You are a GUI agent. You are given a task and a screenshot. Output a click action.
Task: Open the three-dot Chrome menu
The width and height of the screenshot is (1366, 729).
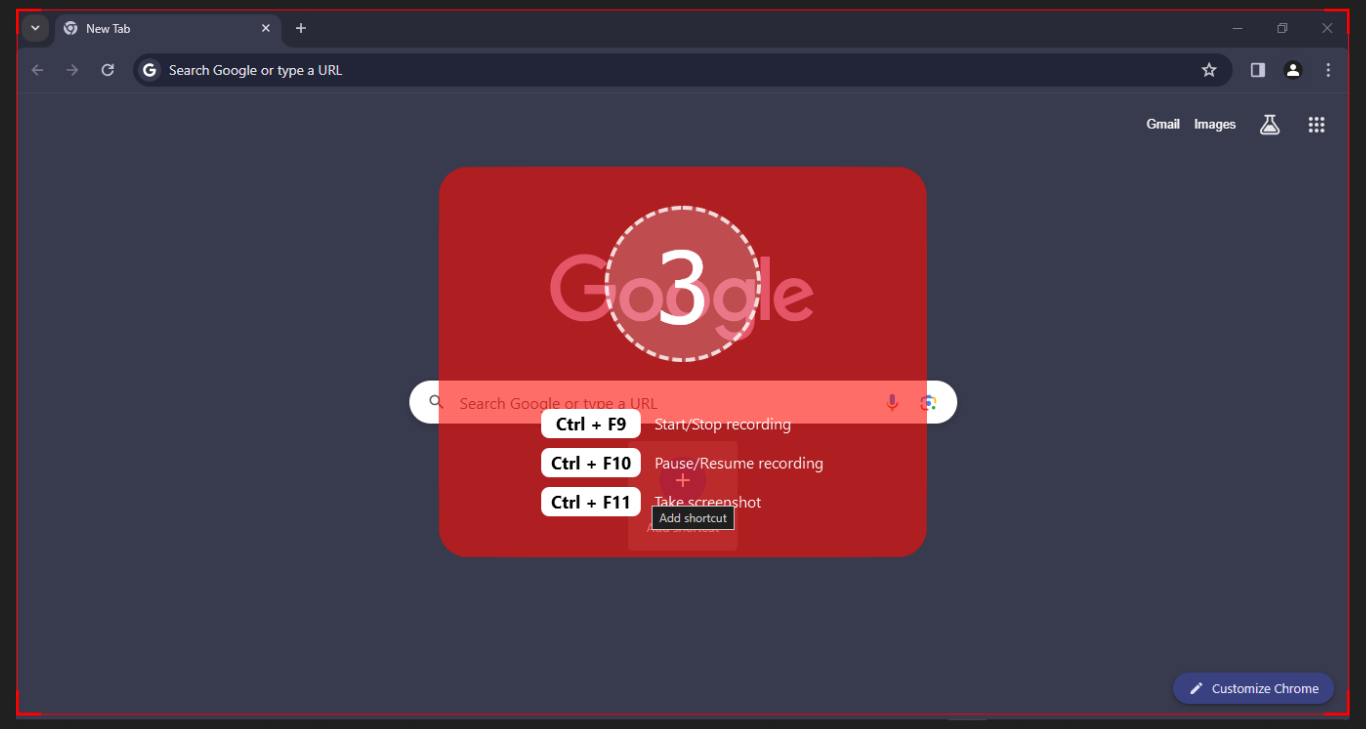coord(1328,70)
